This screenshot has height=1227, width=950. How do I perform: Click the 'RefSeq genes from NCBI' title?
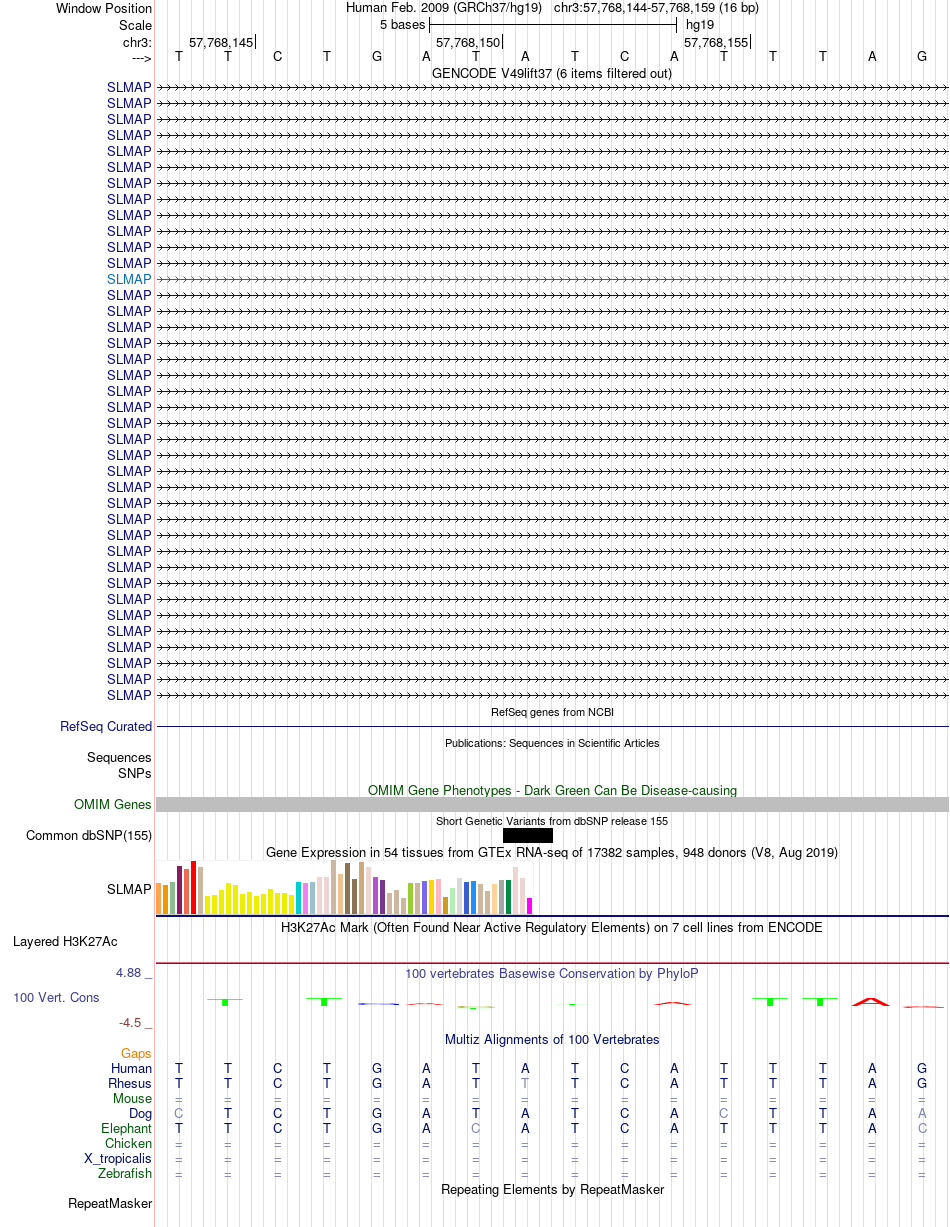[x=552, y=713]
